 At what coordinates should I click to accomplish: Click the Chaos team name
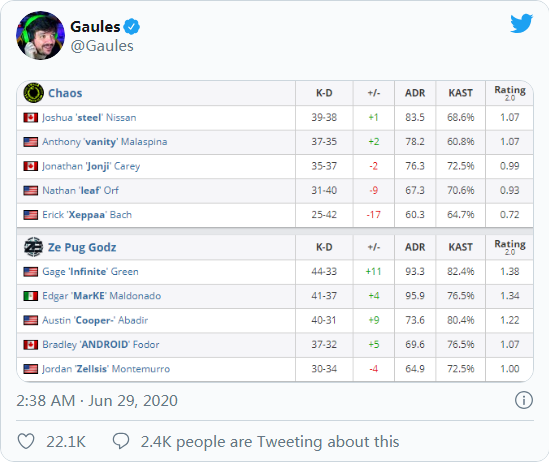65,93
